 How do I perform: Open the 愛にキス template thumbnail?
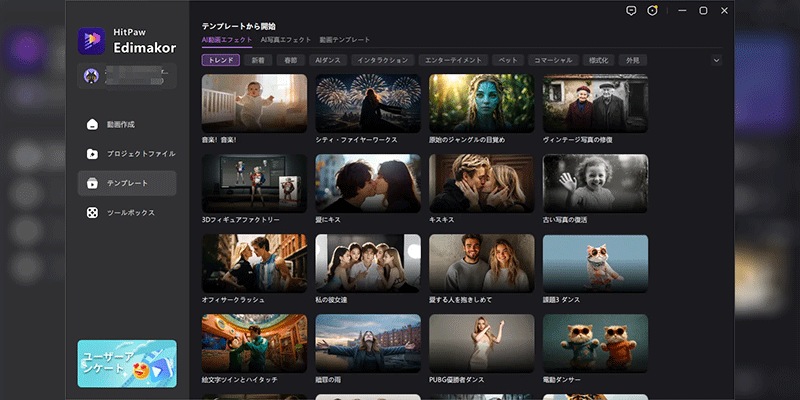pyautogui.click(x=368, y=184)
